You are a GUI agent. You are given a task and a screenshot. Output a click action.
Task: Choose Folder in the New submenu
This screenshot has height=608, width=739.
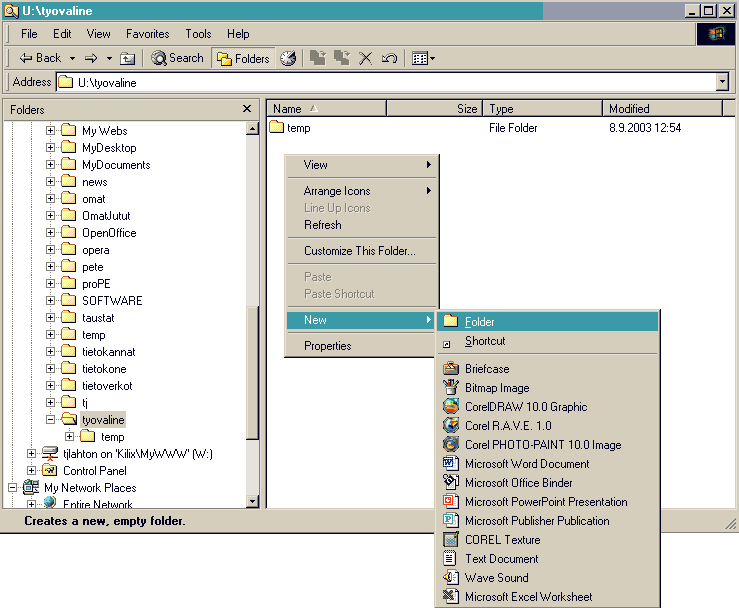click(547, 321)
